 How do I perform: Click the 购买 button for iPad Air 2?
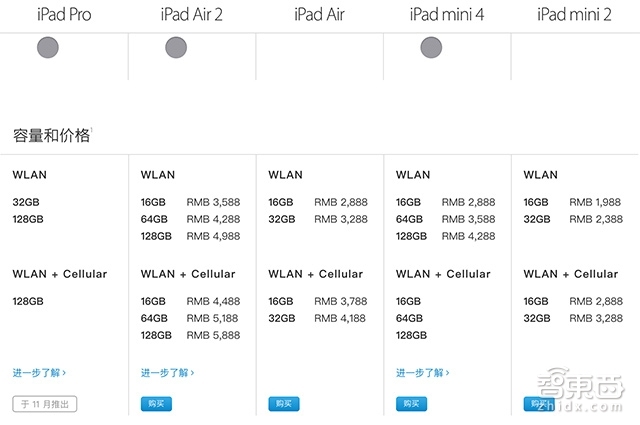click(156, 404)
